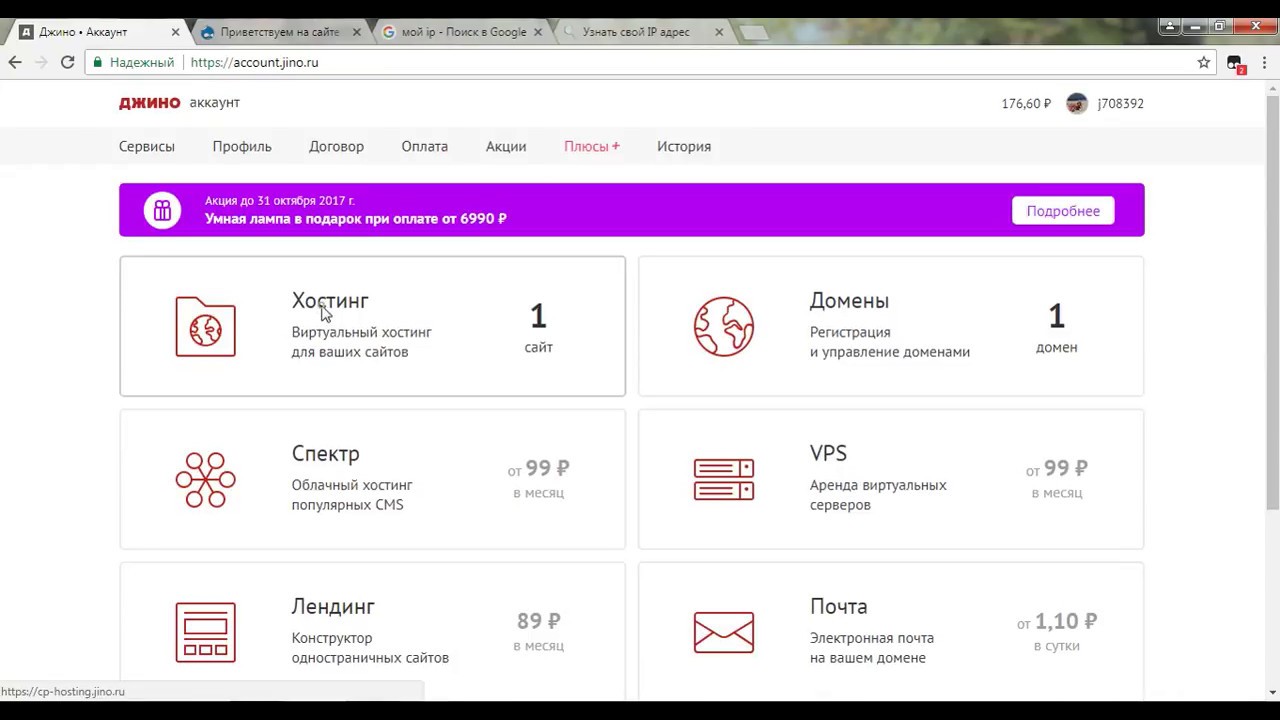Screen dimensions: 1280x720
Task: Open the Оплата menu item
Action: point(425,146)
